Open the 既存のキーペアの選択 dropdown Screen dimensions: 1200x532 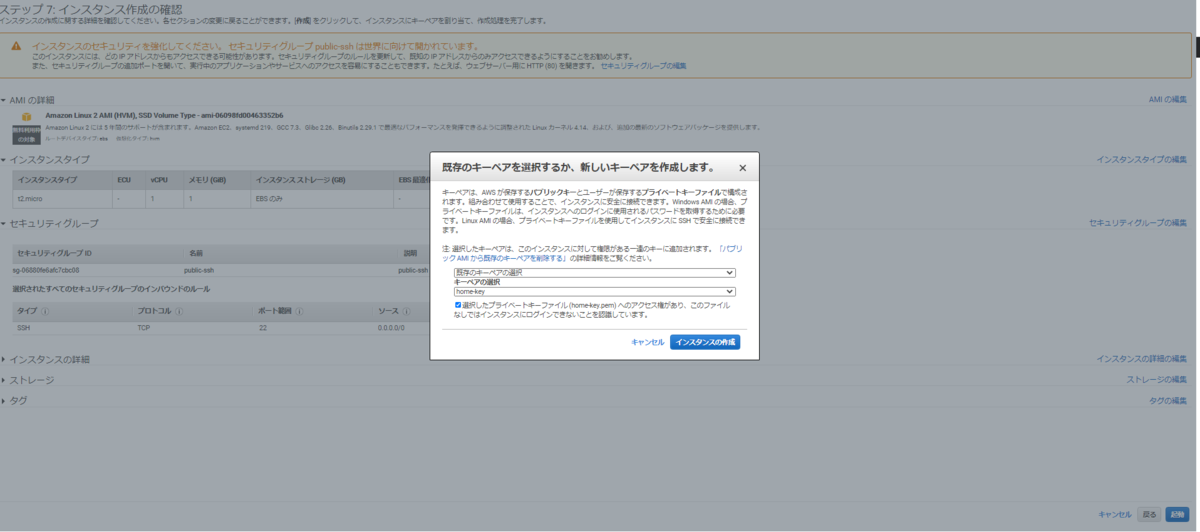(595, 272)
